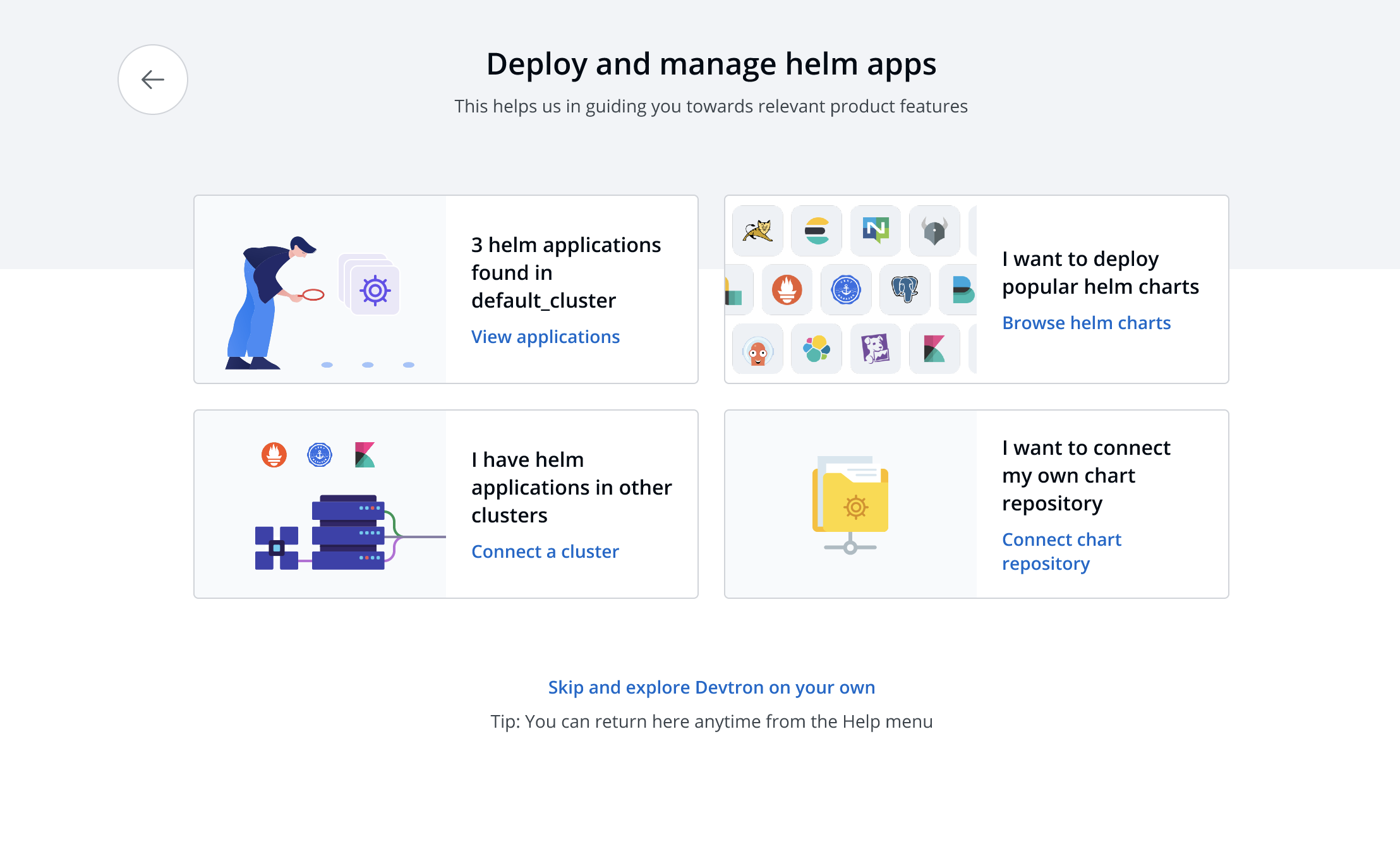Click the colorful Elastic cluster icon

[x=816, y=349]
